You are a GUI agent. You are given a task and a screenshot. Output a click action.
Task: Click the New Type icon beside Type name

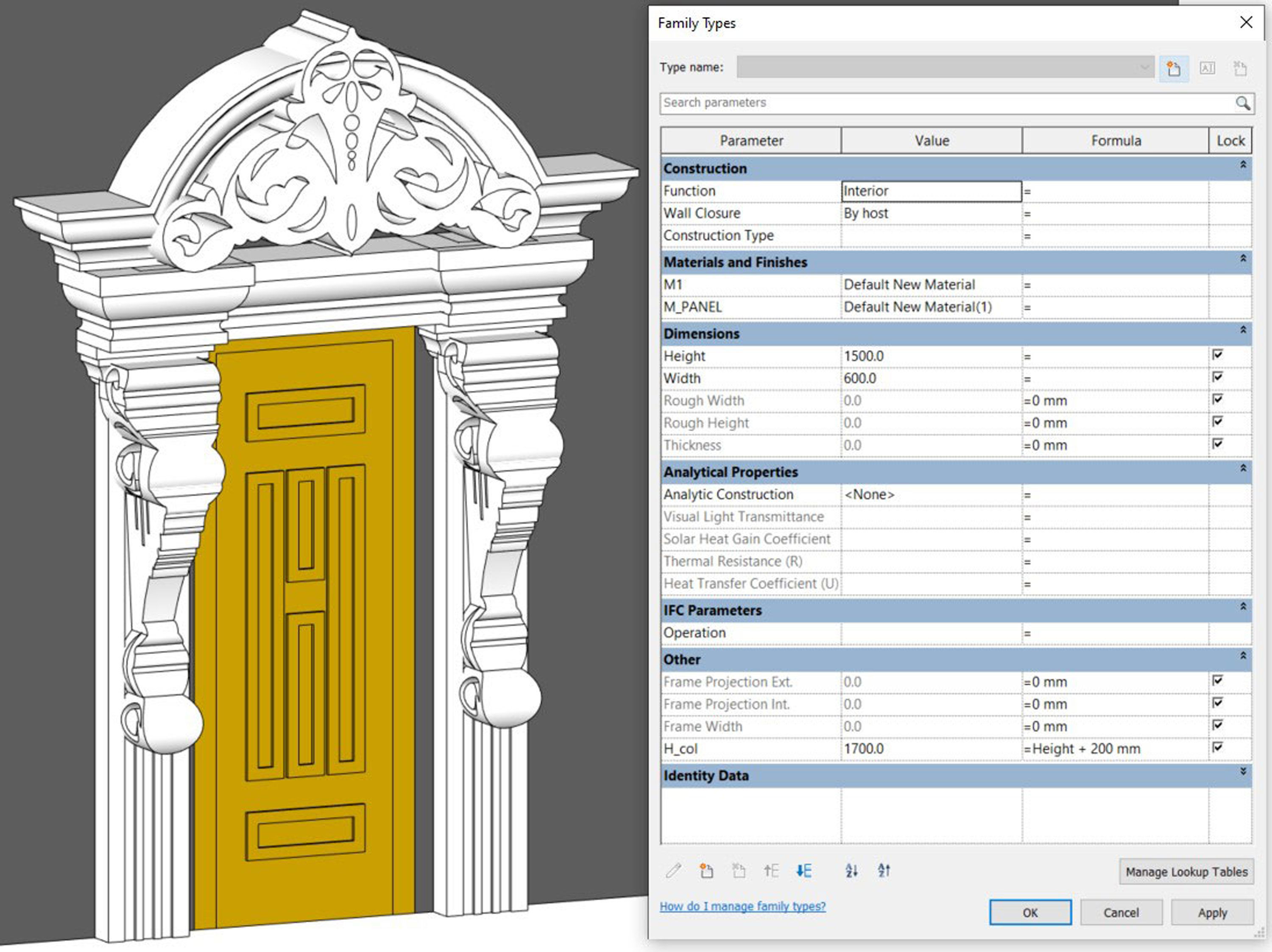click(1174, 69)
